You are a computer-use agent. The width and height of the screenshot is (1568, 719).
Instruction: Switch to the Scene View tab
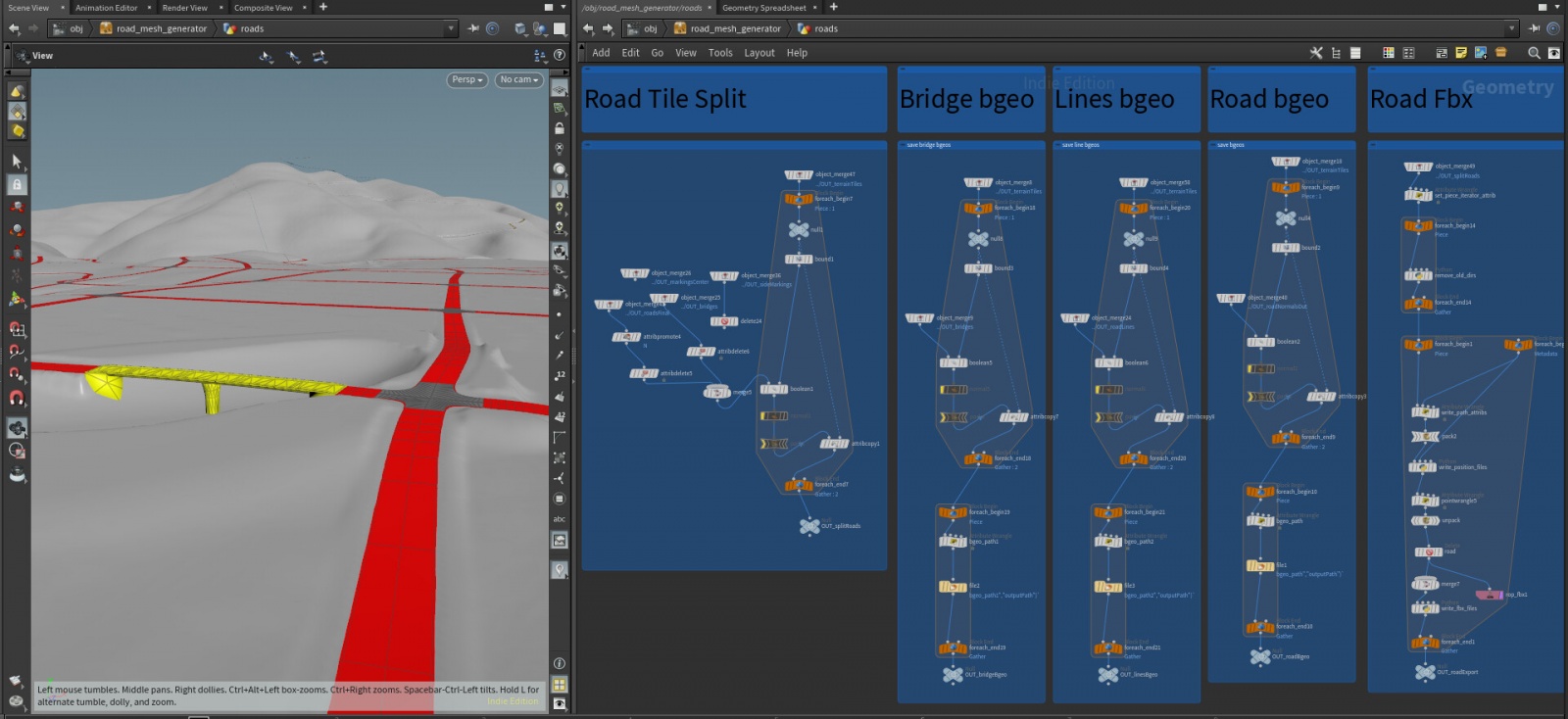coord(28,7)
